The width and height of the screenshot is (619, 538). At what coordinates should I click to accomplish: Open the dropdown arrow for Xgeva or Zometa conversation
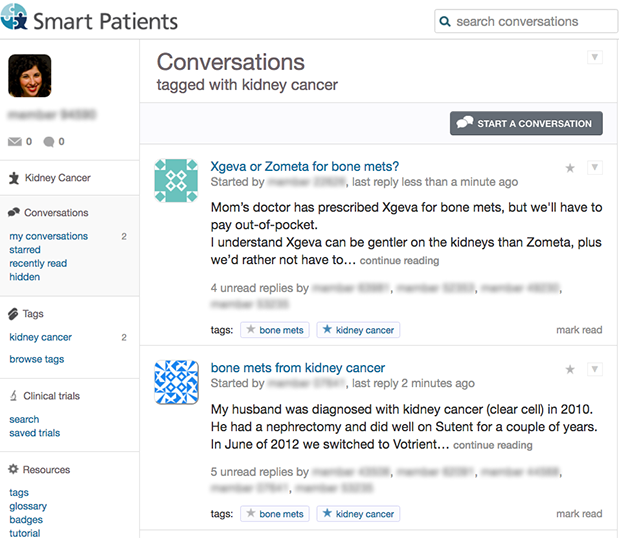coord(595,168)
